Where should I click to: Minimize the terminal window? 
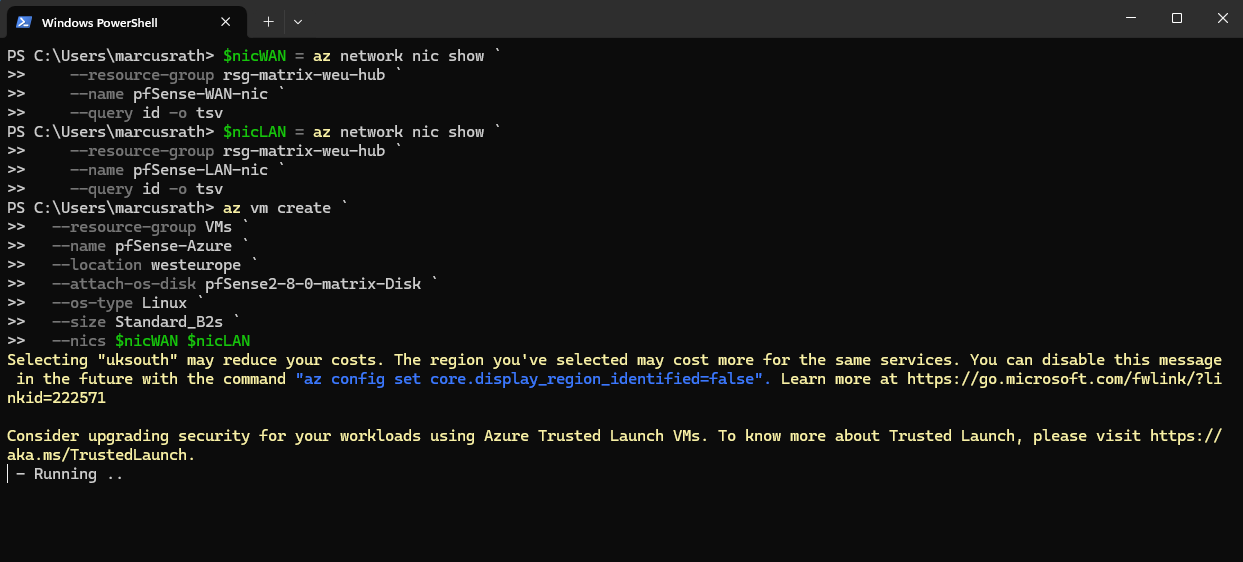tap(1130, 19)
